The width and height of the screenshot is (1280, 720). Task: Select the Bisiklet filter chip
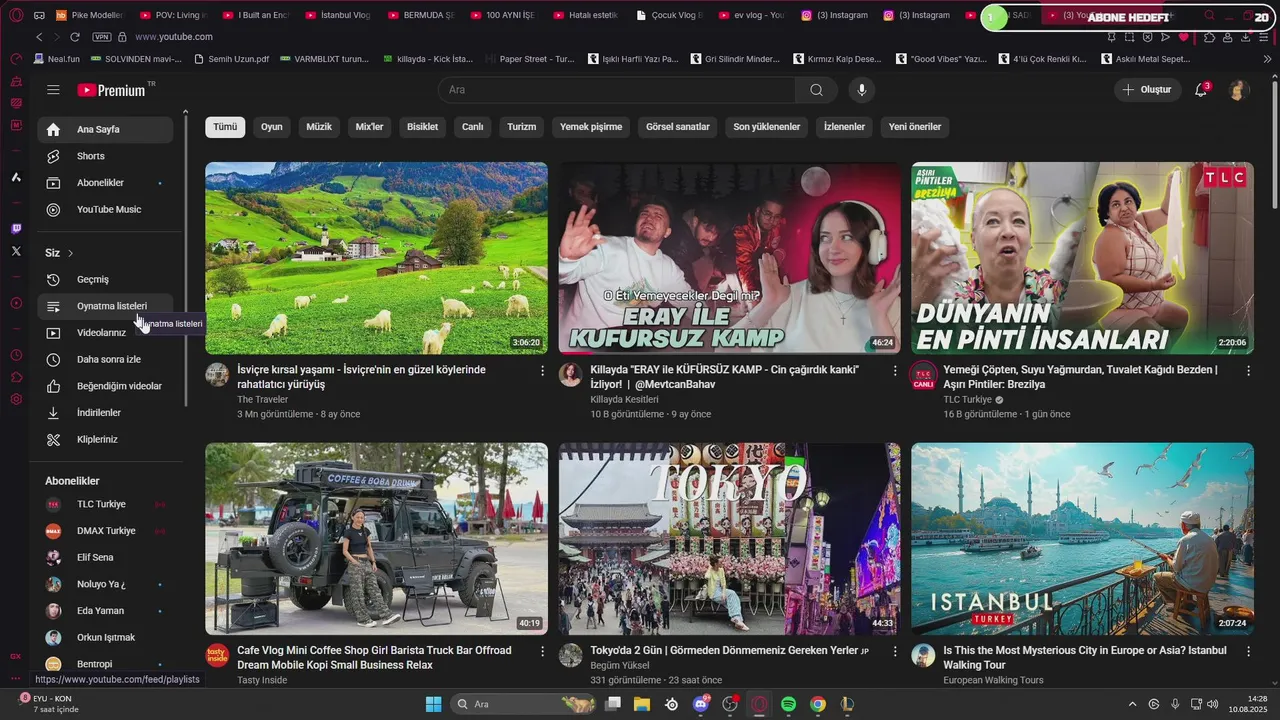pos(422,127)
